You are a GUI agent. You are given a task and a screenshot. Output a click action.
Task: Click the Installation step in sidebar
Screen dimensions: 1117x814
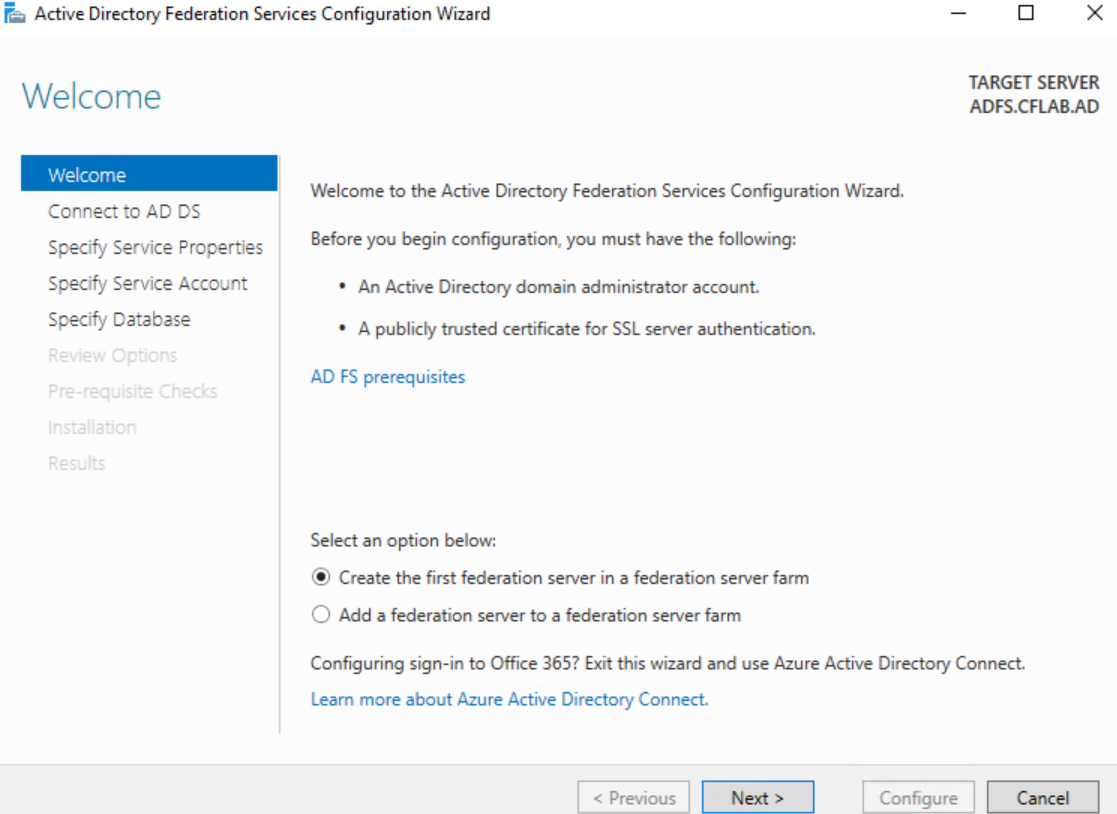click(x=92, y=427)
